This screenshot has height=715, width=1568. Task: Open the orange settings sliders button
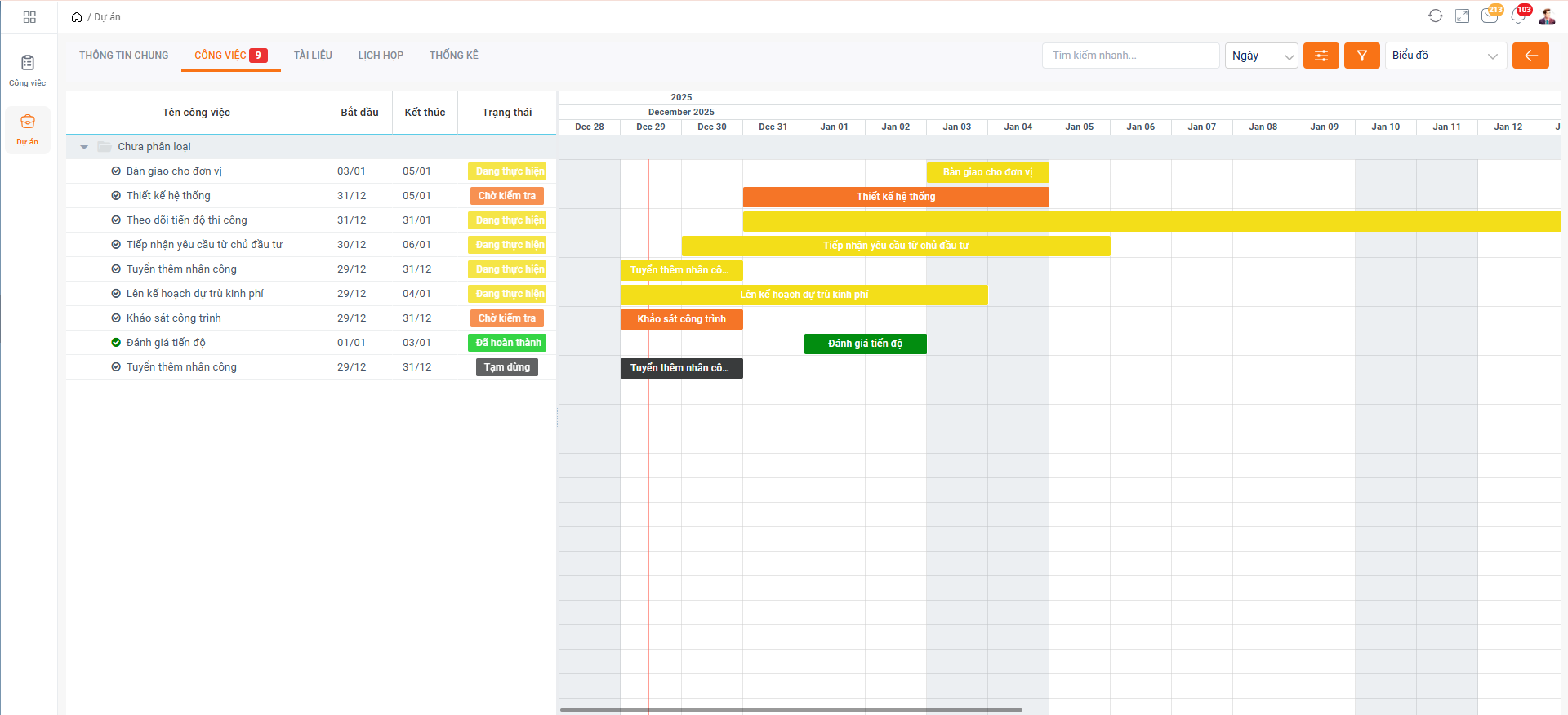click(1321, 56)
